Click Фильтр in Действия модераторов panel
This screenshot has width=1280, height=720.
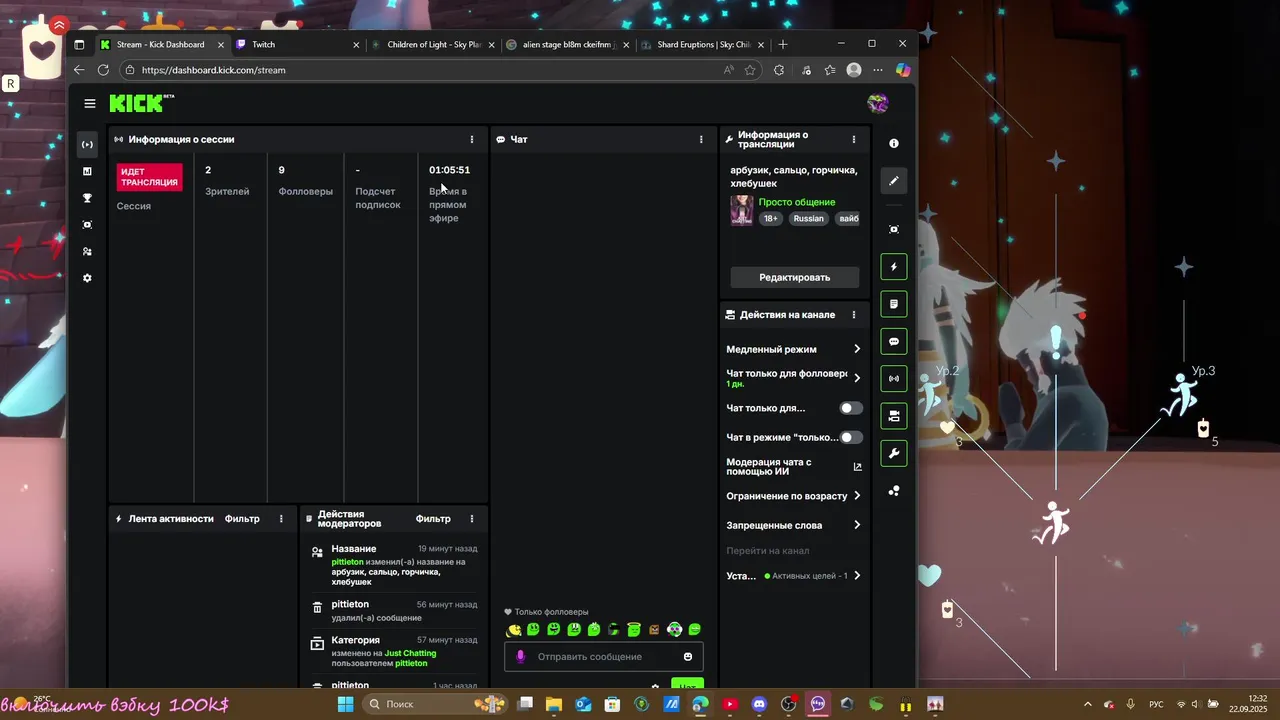[x=433, y=519]
